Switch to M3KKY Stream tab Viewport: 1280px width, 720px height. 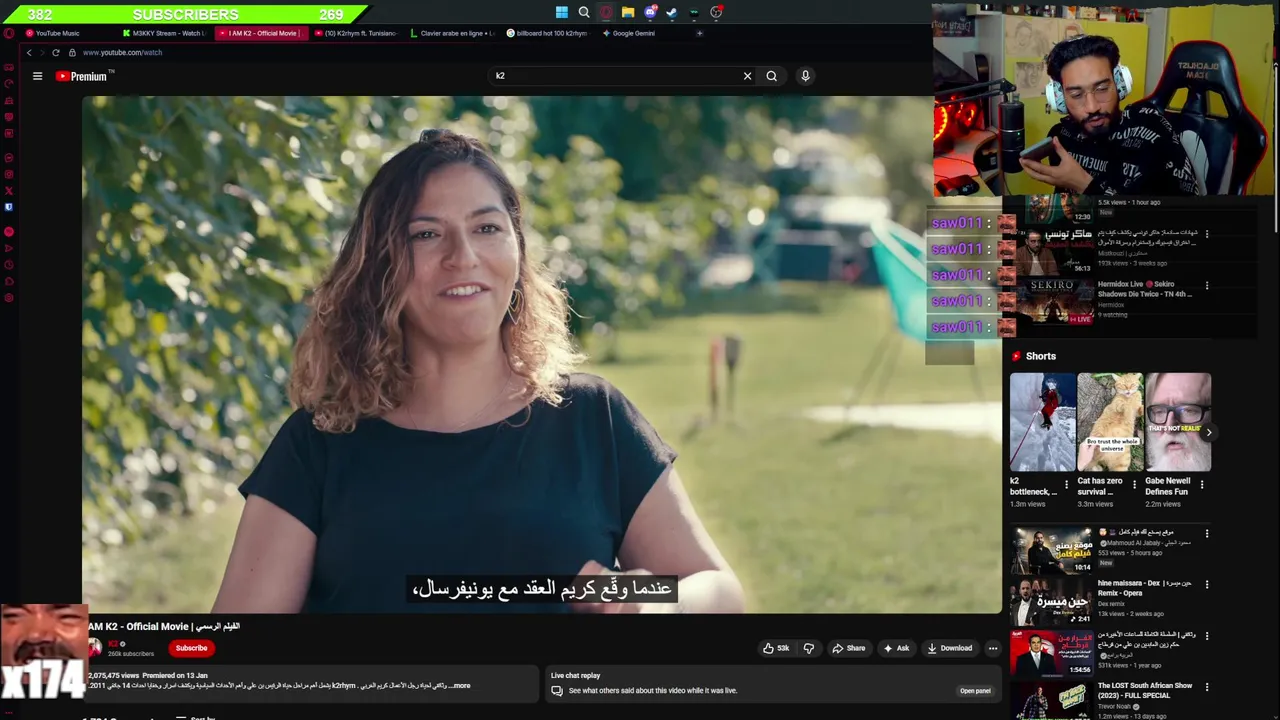click(x=164, y=33)
